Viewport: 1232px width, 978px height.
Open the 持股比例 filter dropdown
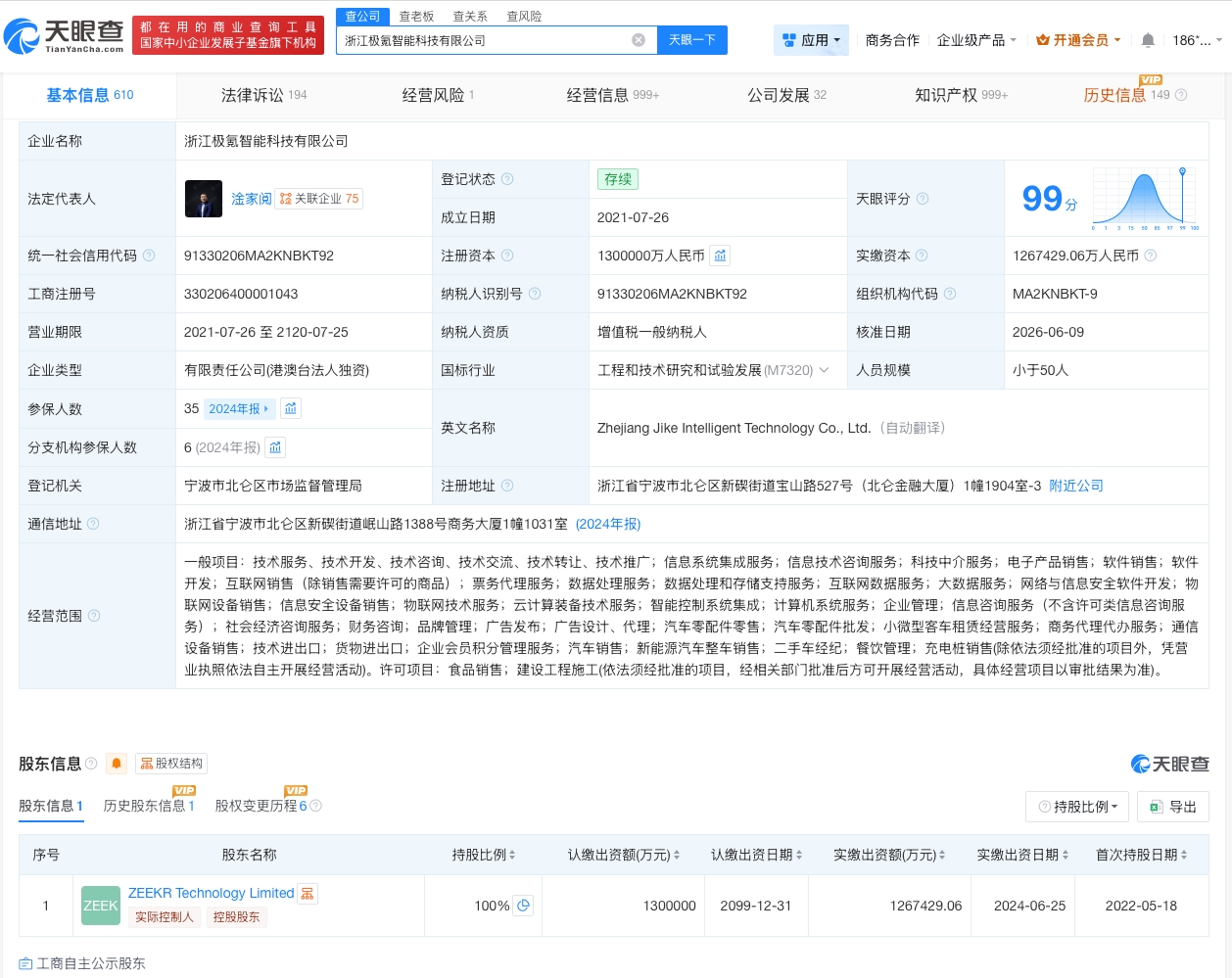click(1077, 807)
